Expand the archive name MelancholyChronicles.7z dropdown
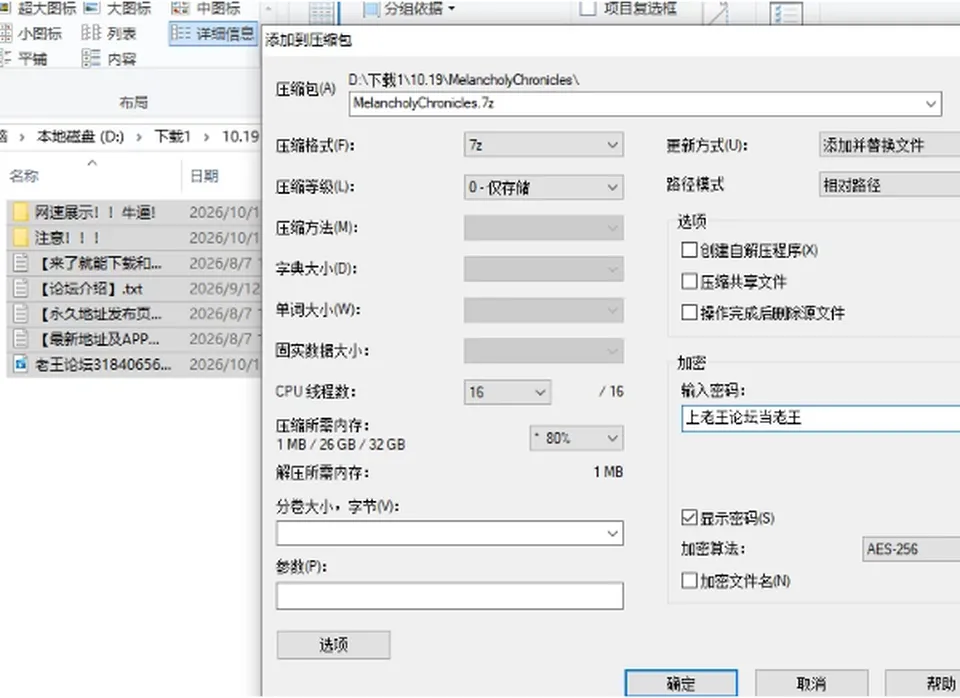 coord(931,103)
